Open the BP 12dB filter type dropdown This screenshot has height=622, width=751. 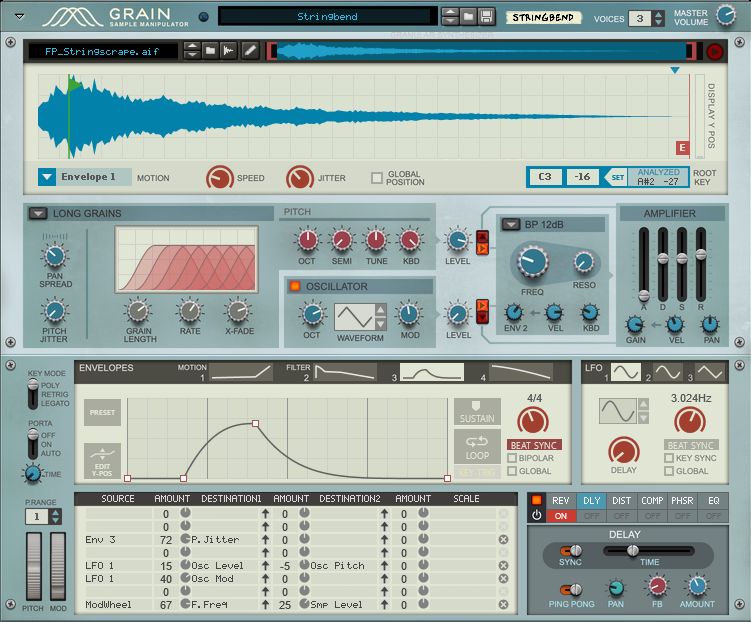[511, 224]
